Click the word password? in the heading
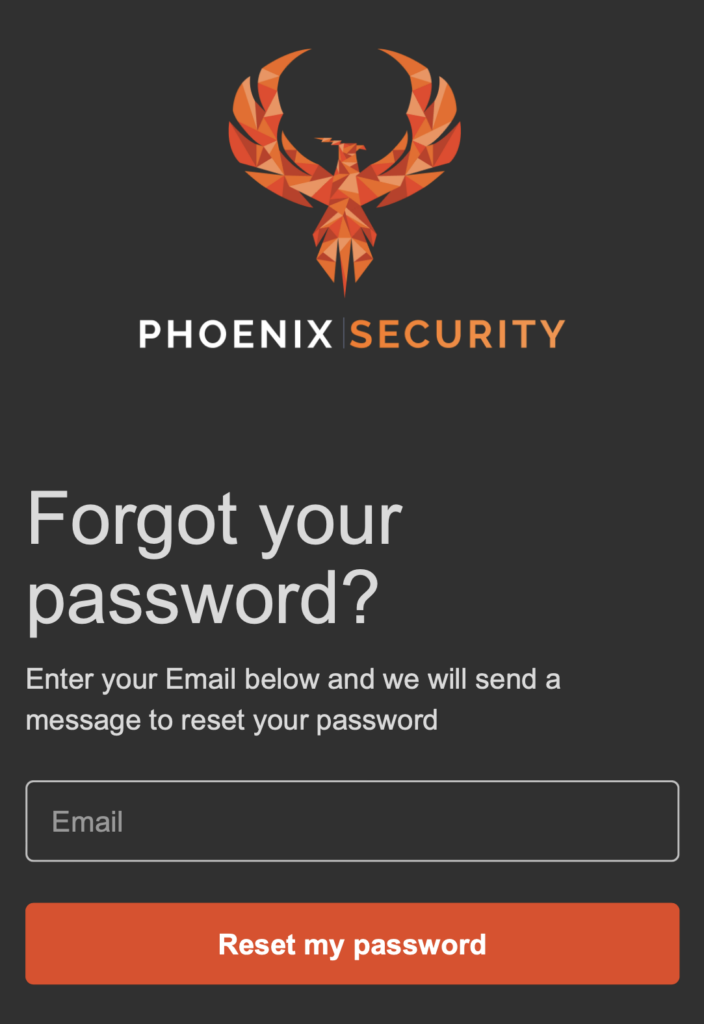This screenshot has height=1024, width=704. [202, 600]
